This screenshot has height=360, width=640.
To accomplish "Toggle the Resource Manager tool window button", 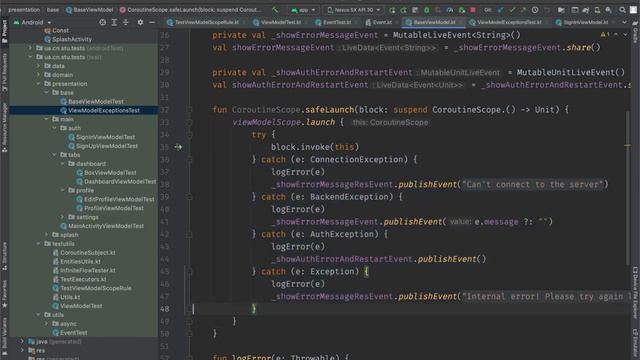I will coord(4,127).
